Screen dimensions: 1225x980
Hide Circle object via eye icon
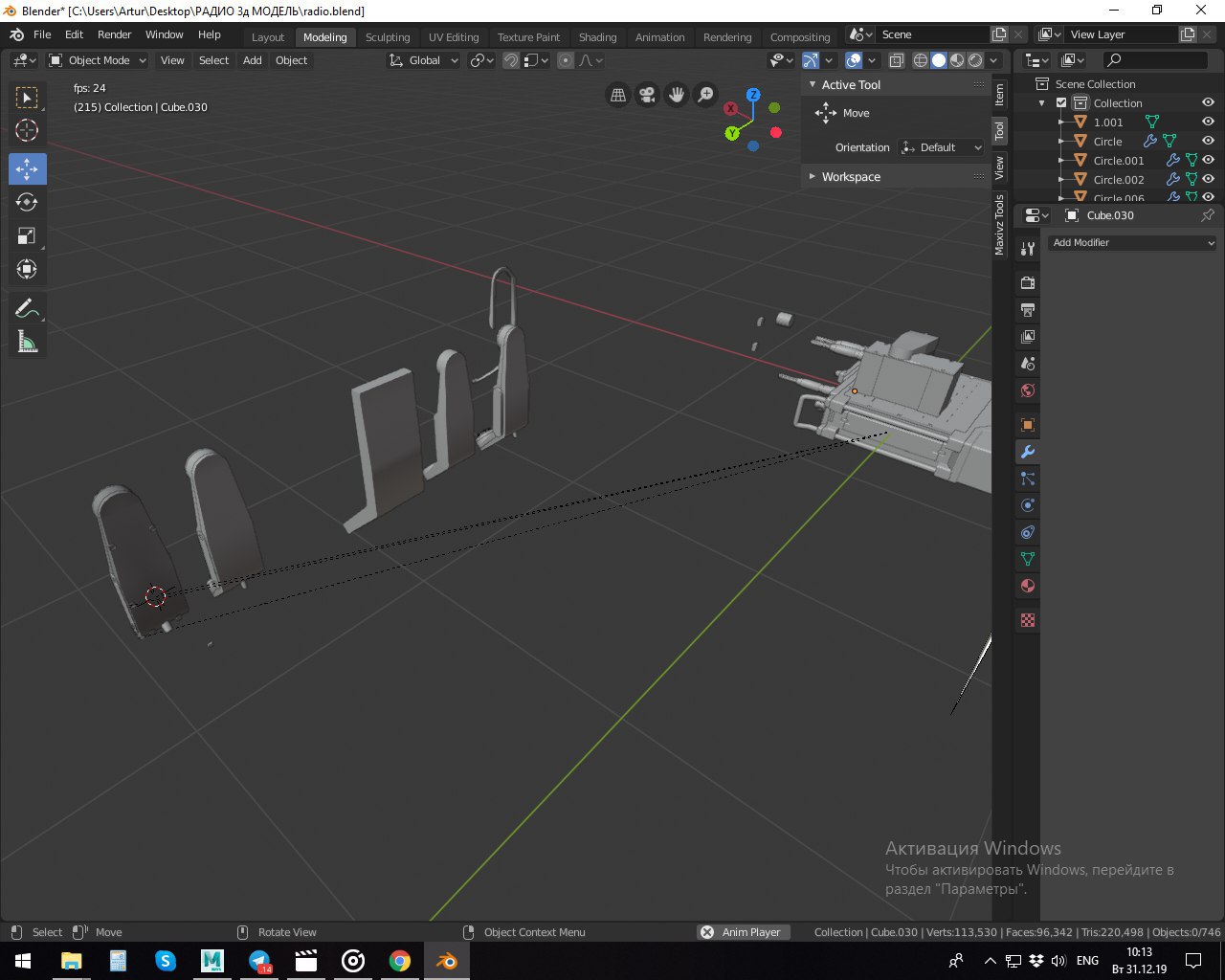(1208, 142)
